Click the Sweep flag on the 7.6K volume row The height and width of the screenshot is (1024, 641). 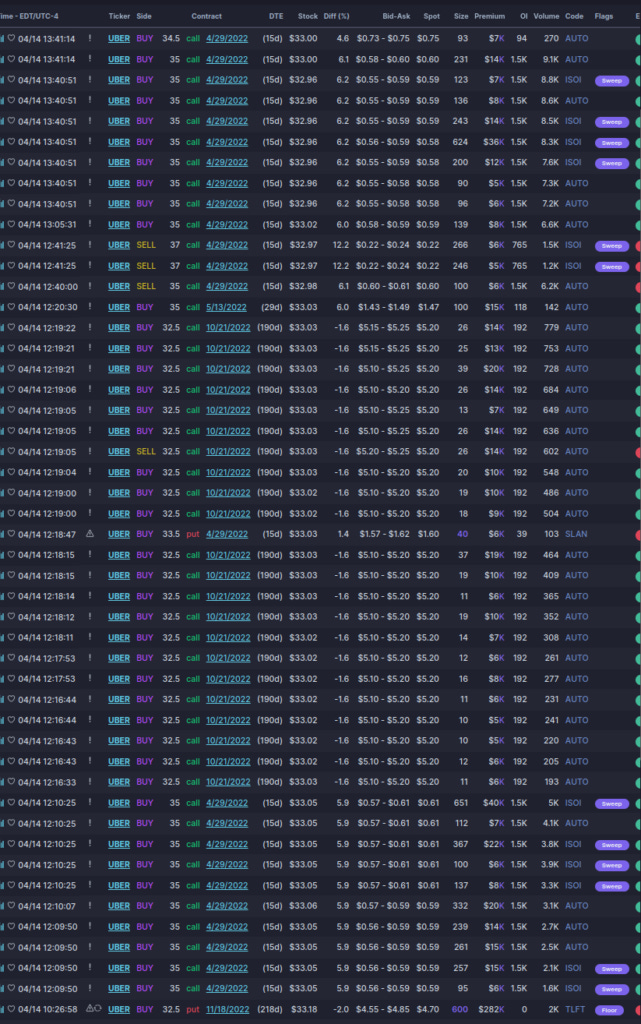coord(612,163)
